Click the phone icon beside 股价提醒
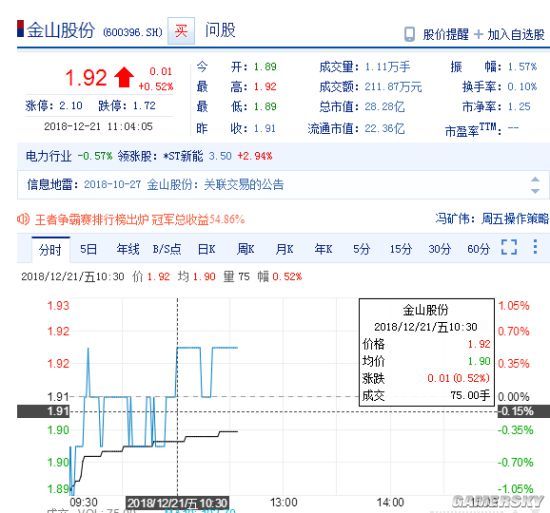The image size is (550, 513). point(409,34)
